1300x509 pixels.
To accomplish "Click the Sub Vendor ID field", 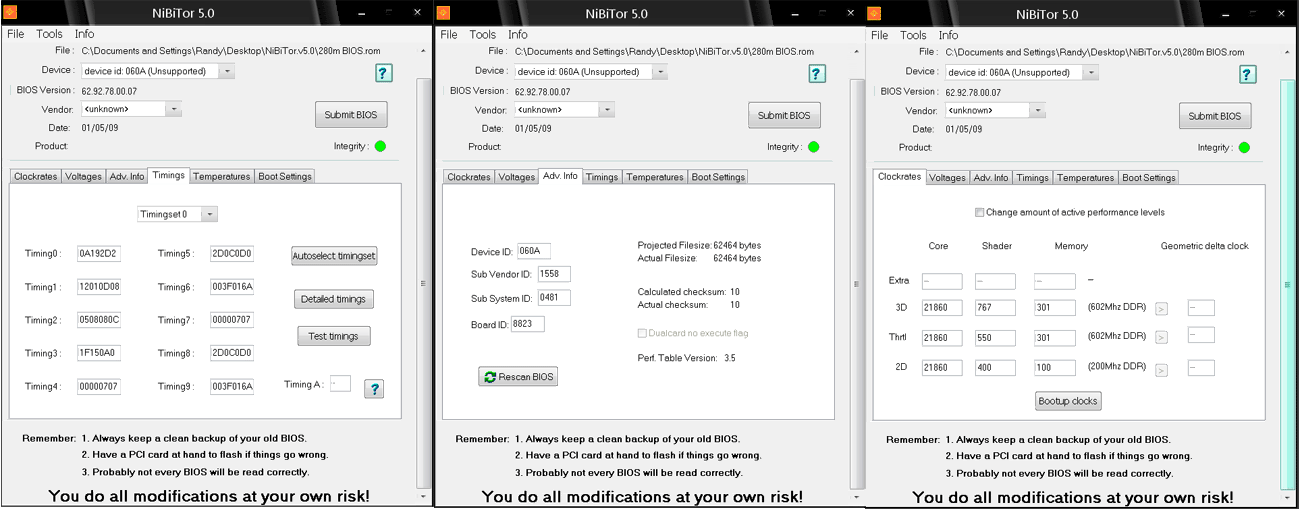I will 554,274.
